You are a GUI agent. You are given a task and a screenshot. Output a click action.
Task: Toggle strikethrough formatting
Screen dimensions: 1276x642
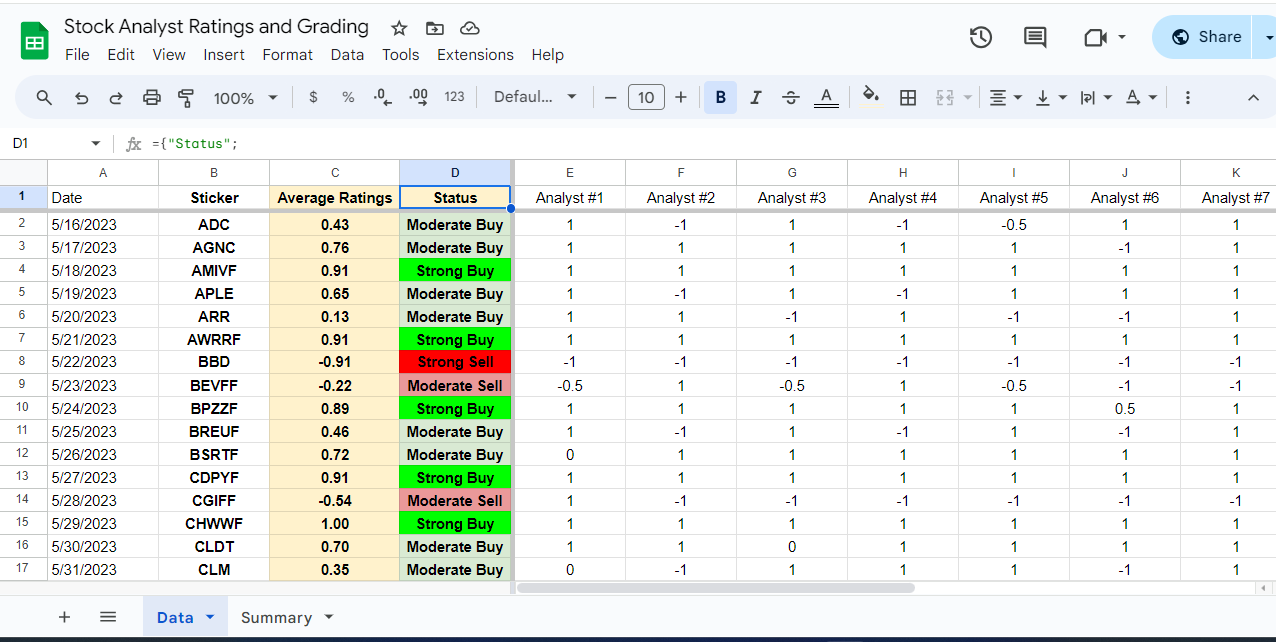[x=790, y=97]
